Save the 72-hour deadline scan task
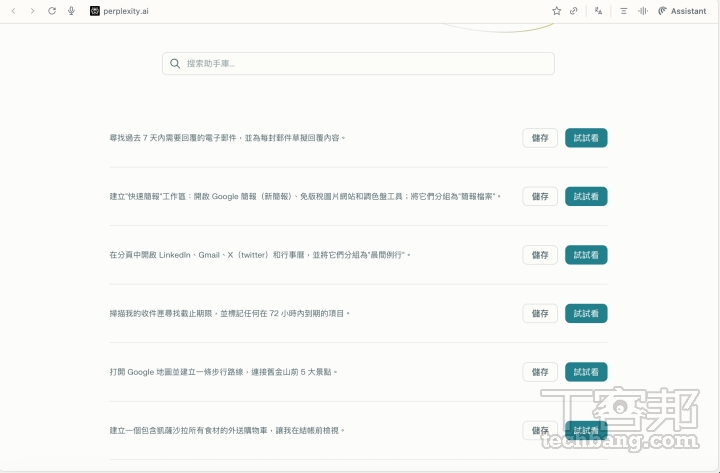 tap(540, 313)
